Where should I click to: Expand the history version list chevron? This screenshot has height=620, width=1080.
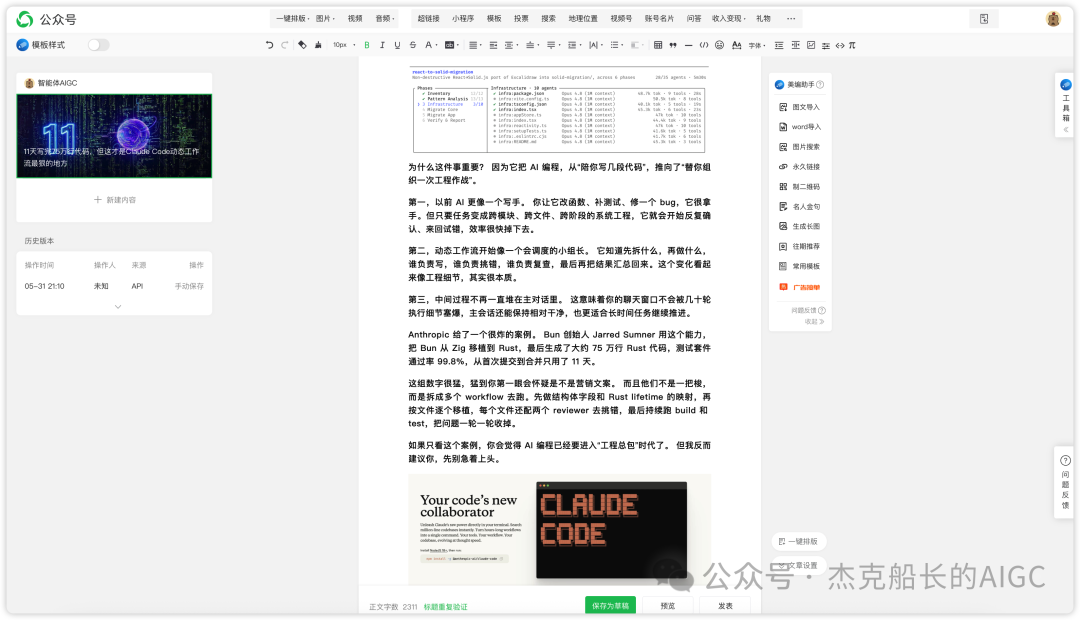[118, 307]
